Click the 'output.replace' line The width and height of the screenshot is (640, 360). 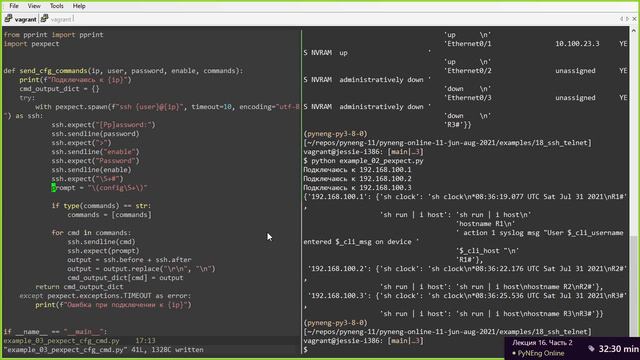pos(141,269)
